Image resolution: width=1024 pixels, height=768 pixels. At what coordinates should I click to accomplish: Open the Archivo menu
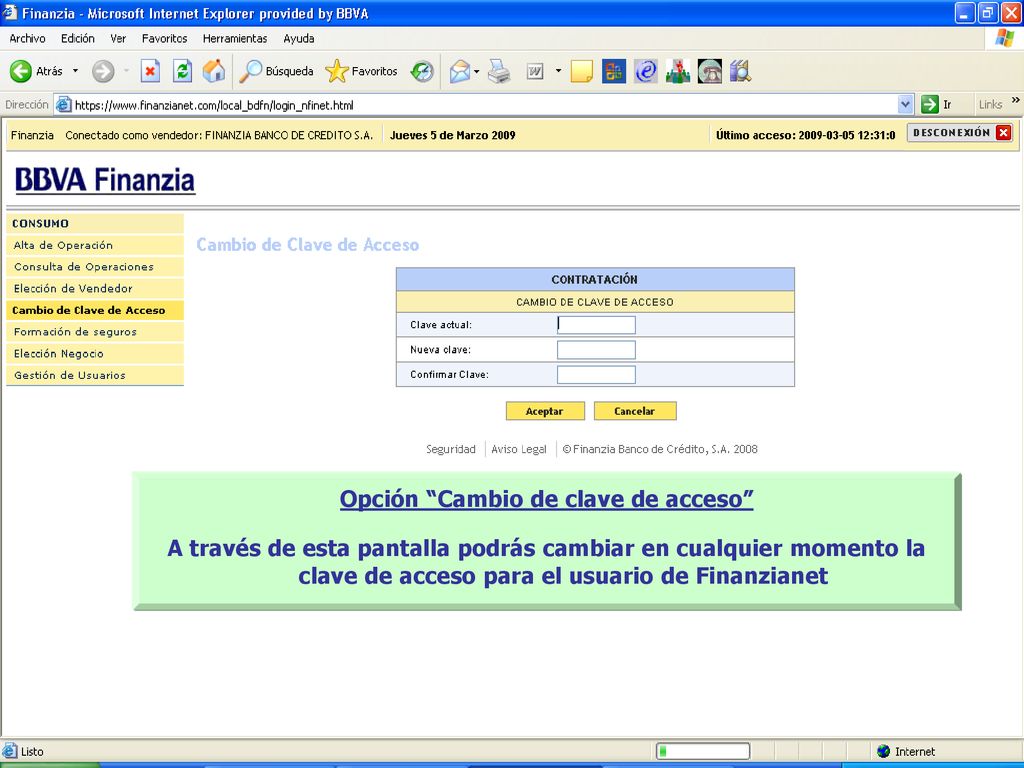27,39
